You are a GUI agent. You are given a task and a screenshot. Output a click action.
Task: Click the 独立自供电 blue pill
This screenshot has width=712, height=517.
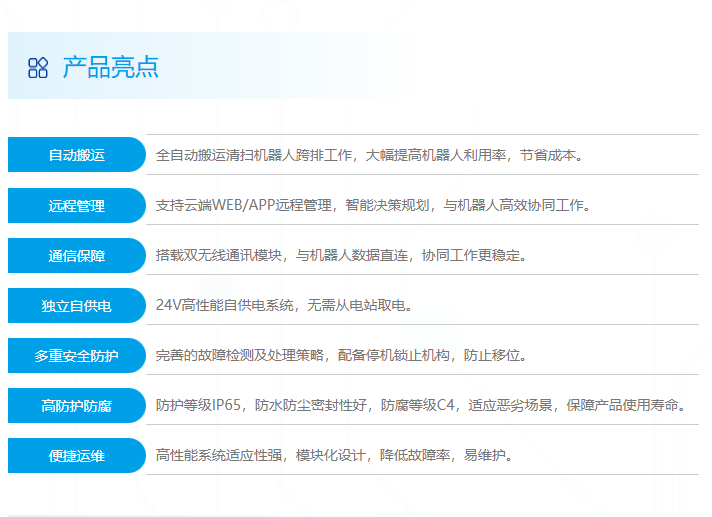(77, 306)
